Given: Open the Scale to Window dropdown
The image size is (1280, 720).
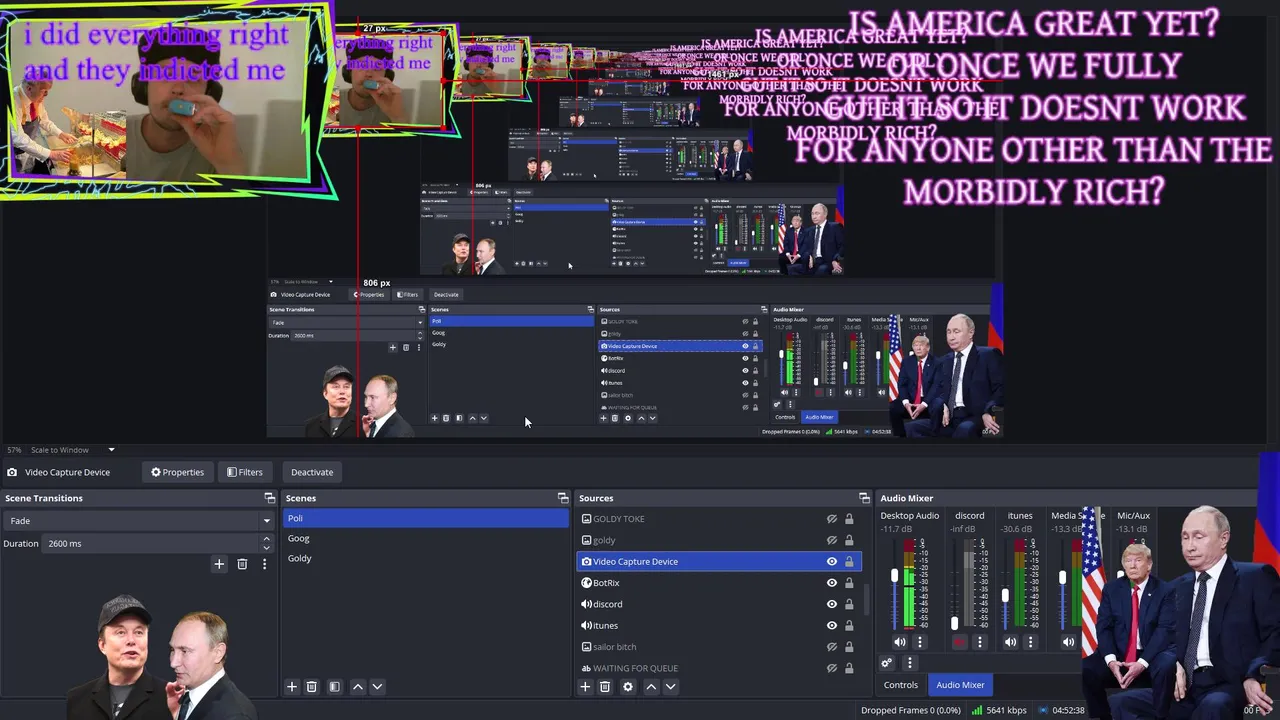Looking at the screenshot, I should 72,450.
